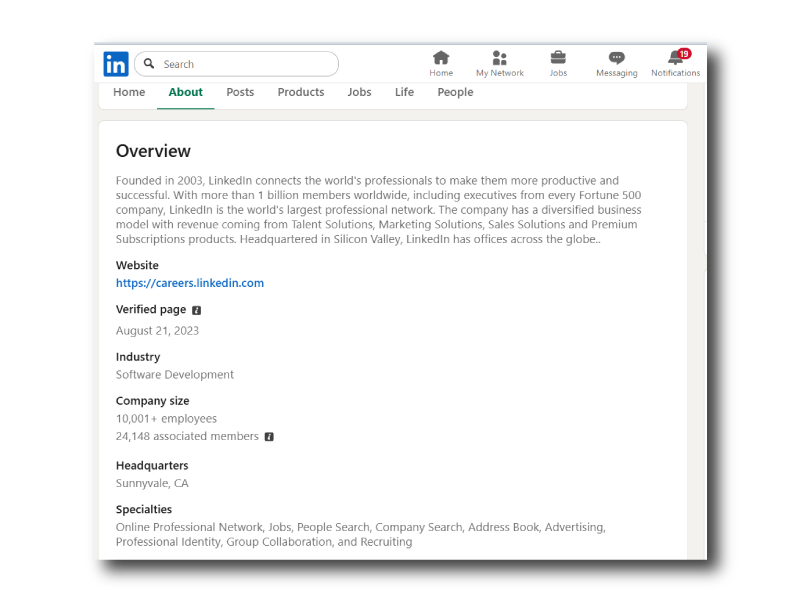Click the 24,148 associated members link
800x600 pixels.
tap(187, 436)
